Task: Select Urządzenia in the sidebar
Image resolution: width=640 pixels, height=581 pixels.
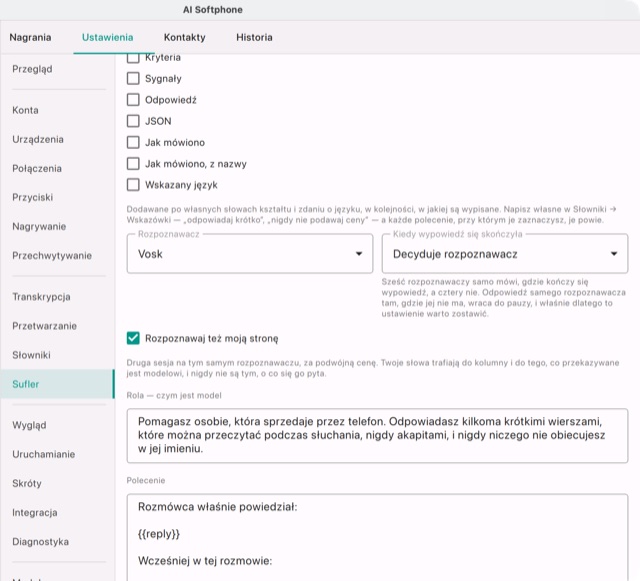Action: pyautogui.click(x=57, y=139)
